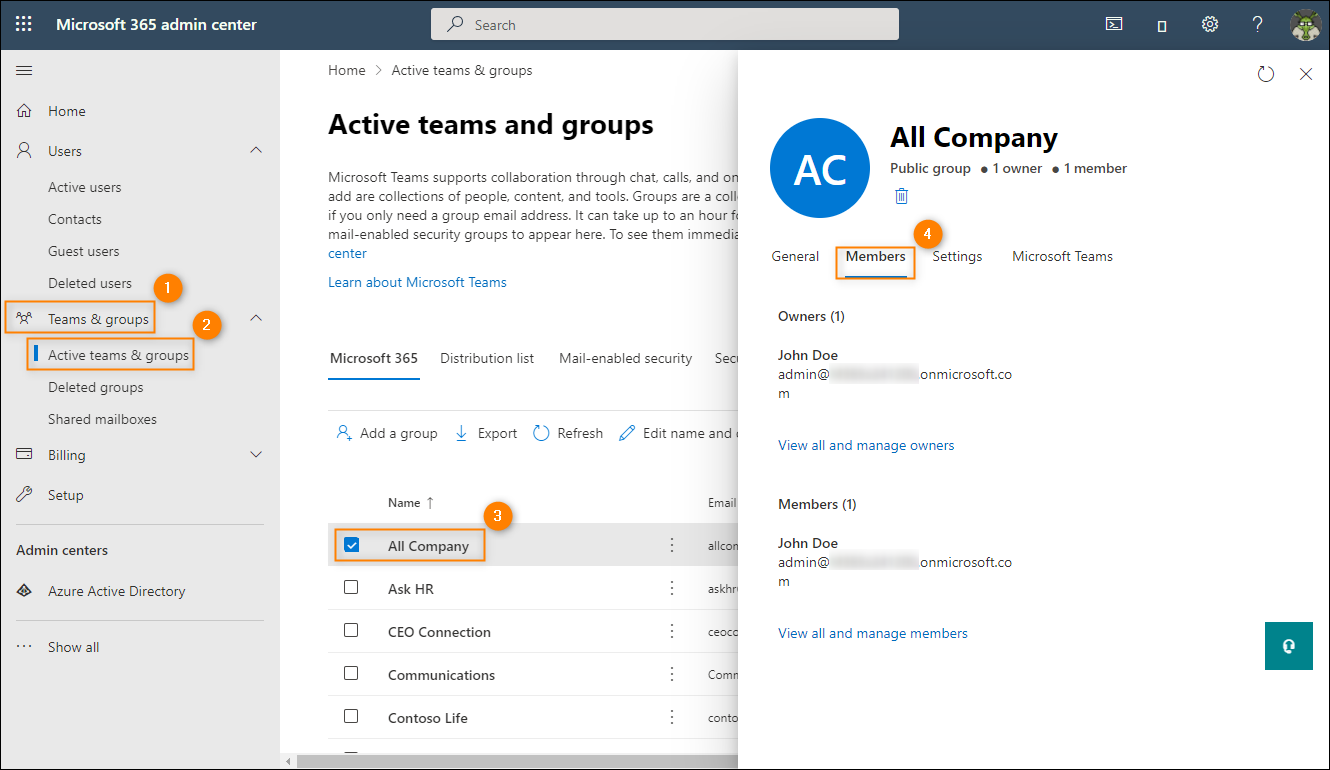Screen dimensions: 1330x770
Task: Switch to the Settings tab
Action: pos(957,257)
